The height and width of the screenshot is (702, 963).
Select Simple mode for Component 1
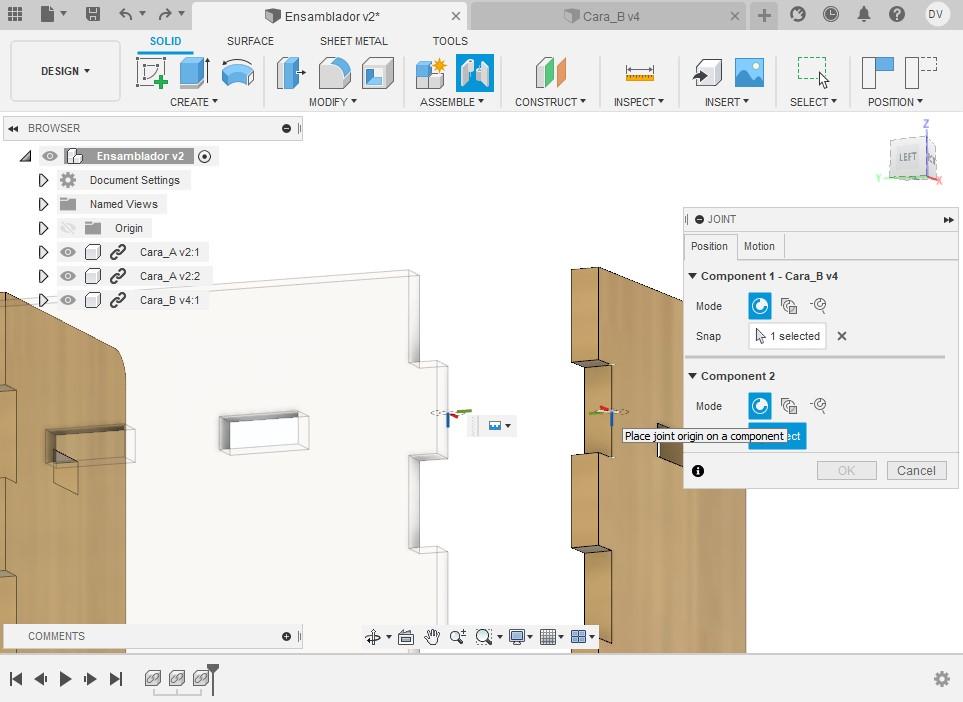click(760, 306)
